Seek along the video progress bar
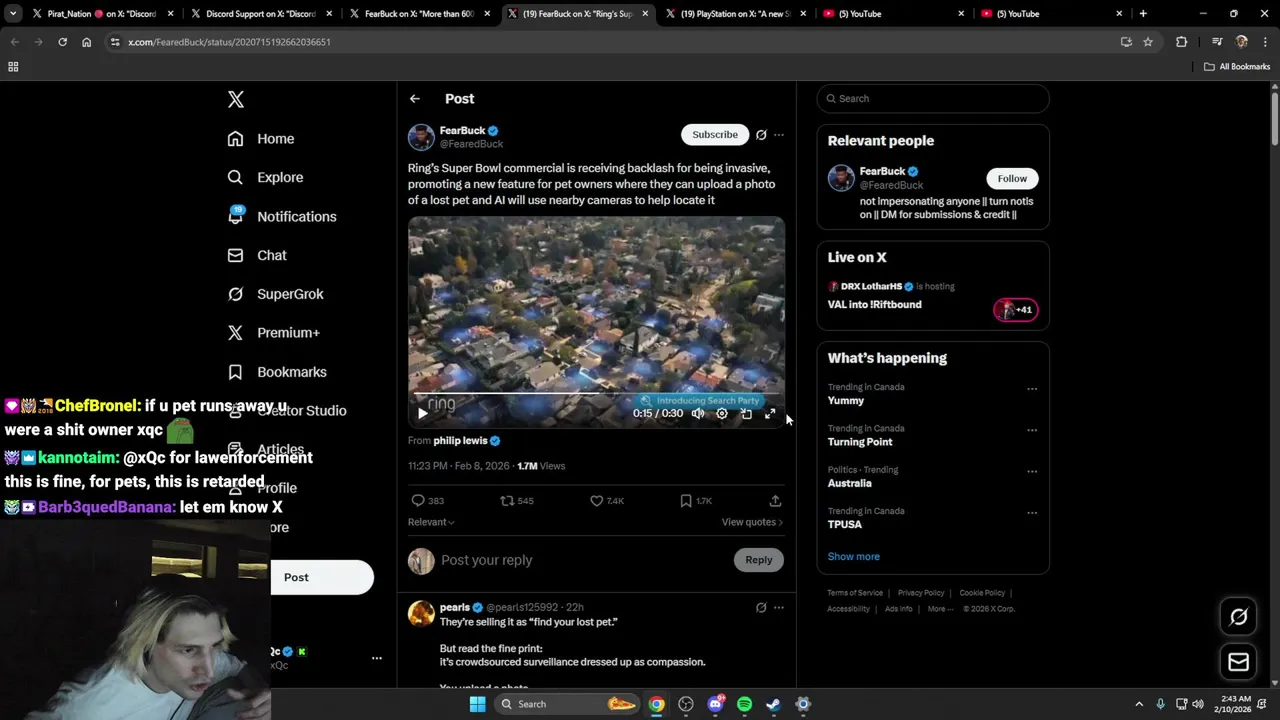Screen dimensions: 1280x720 (x=596, y=394)
